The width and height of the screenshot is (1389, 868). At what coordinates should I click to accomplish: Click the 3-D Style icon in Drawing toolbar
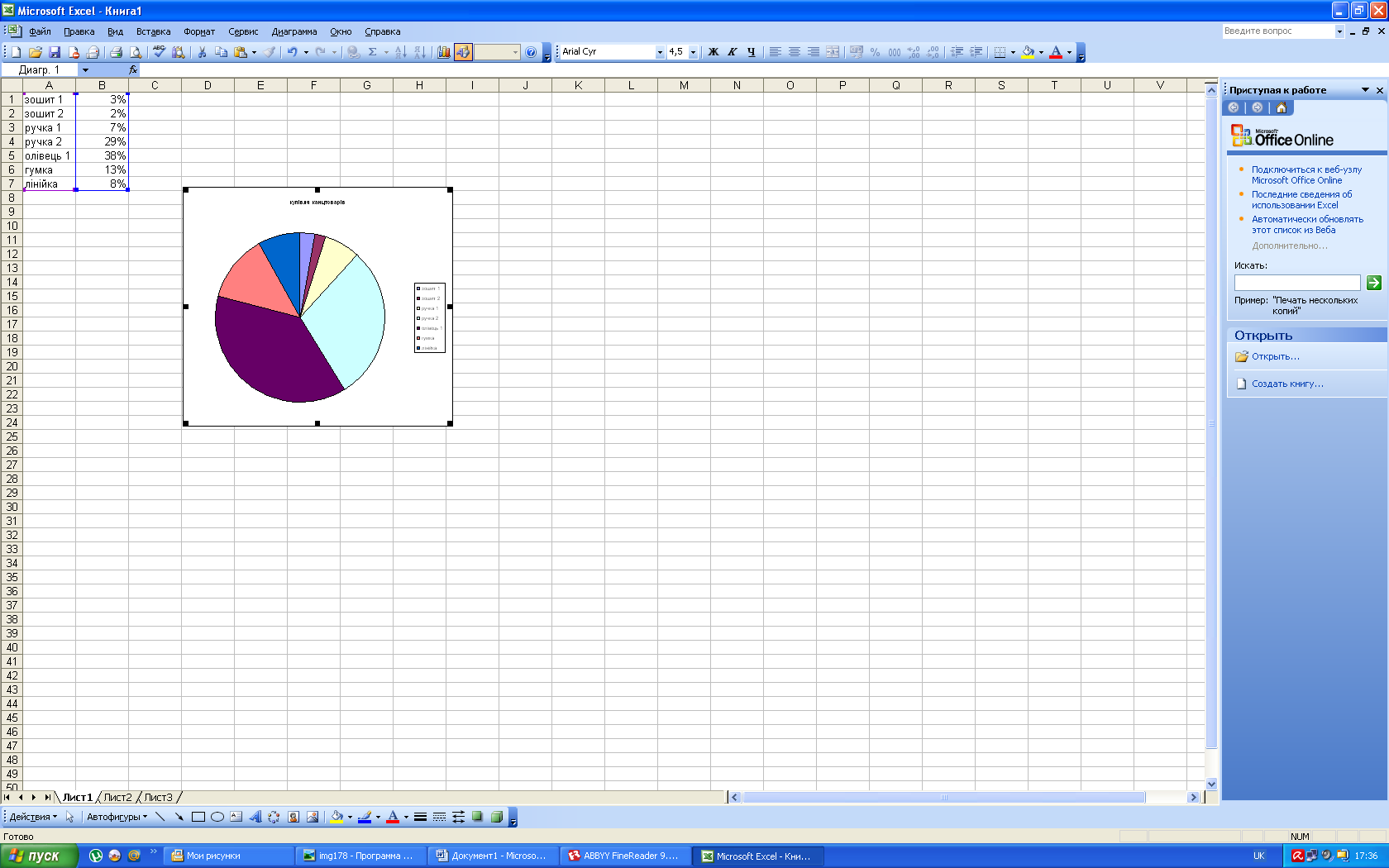pos(496,817)
